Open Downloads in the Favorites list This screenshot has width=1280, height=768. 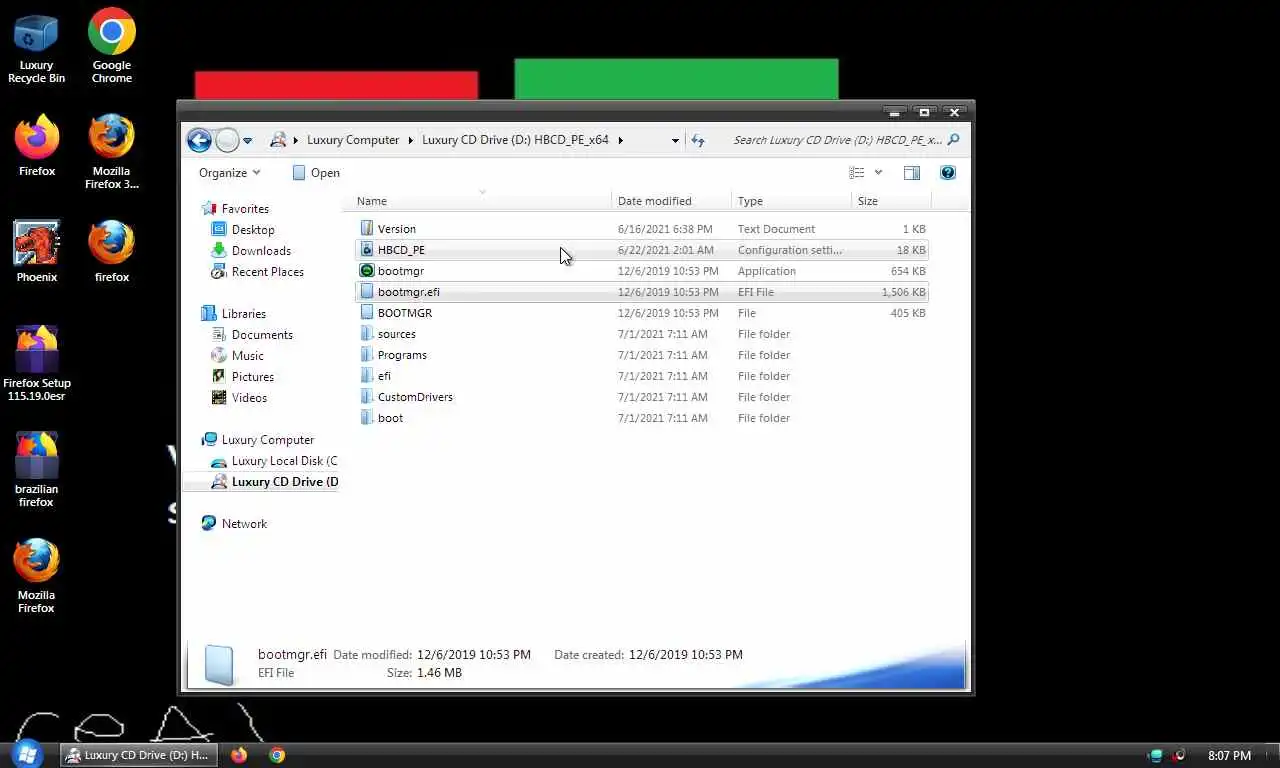click(x=261, y=251)
